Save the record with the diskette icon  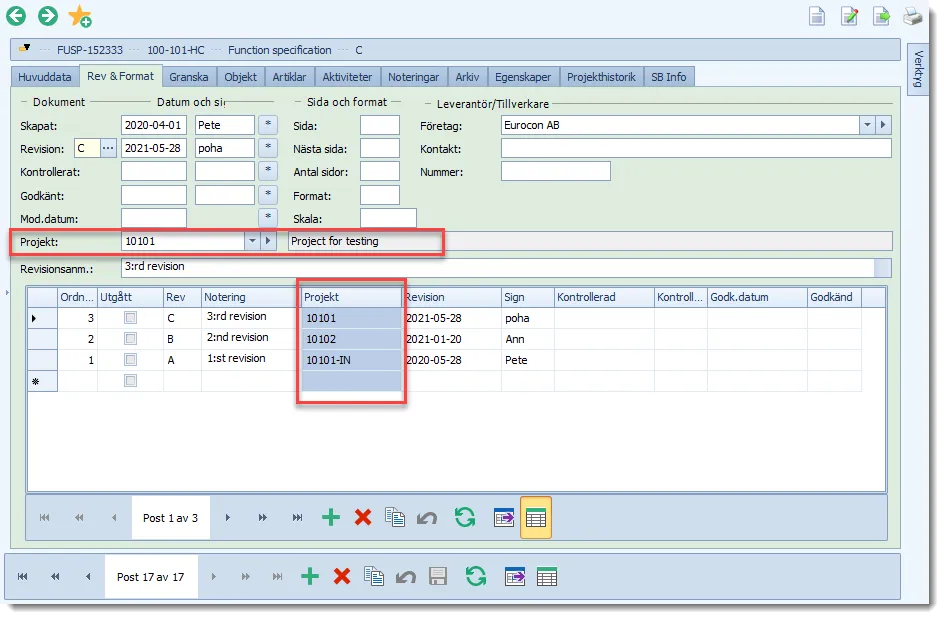tap(438, 577)
